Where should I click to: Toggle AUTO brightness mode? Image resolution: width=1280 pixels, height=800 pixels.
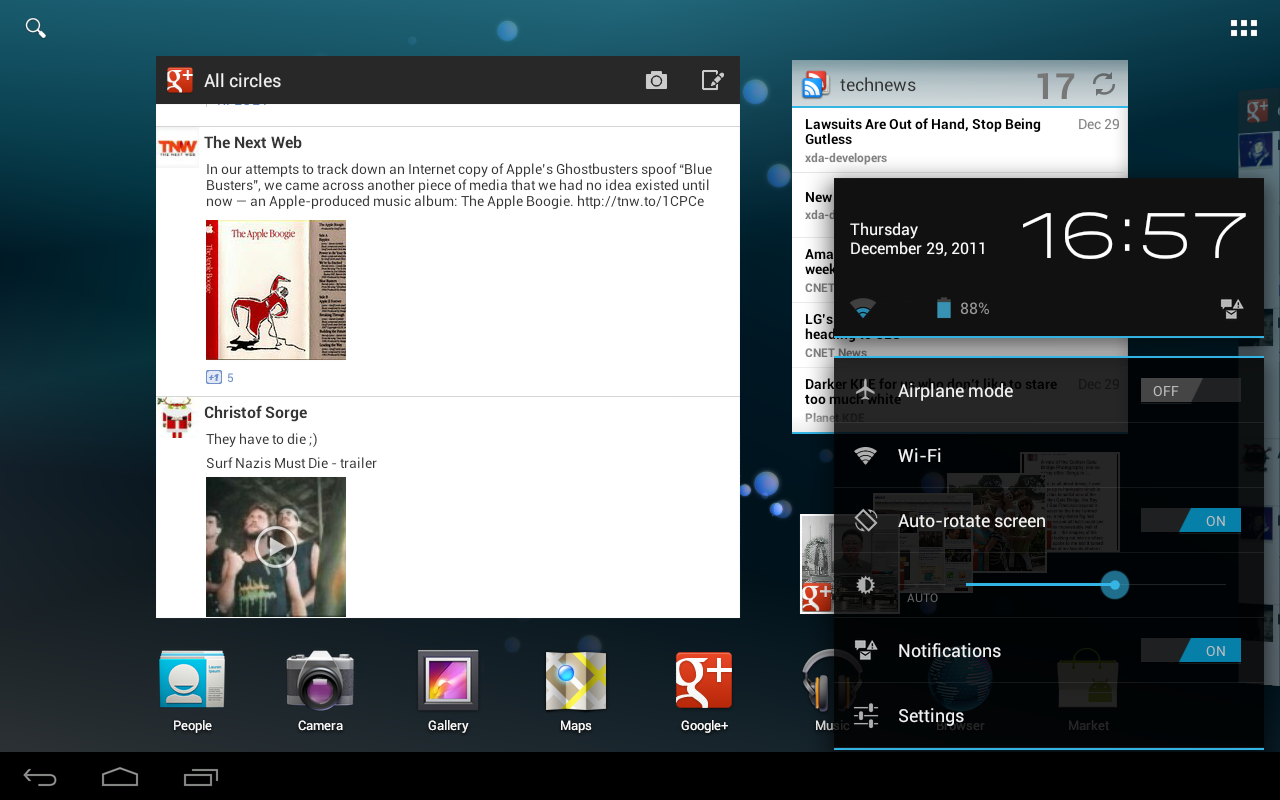(922, 598)
